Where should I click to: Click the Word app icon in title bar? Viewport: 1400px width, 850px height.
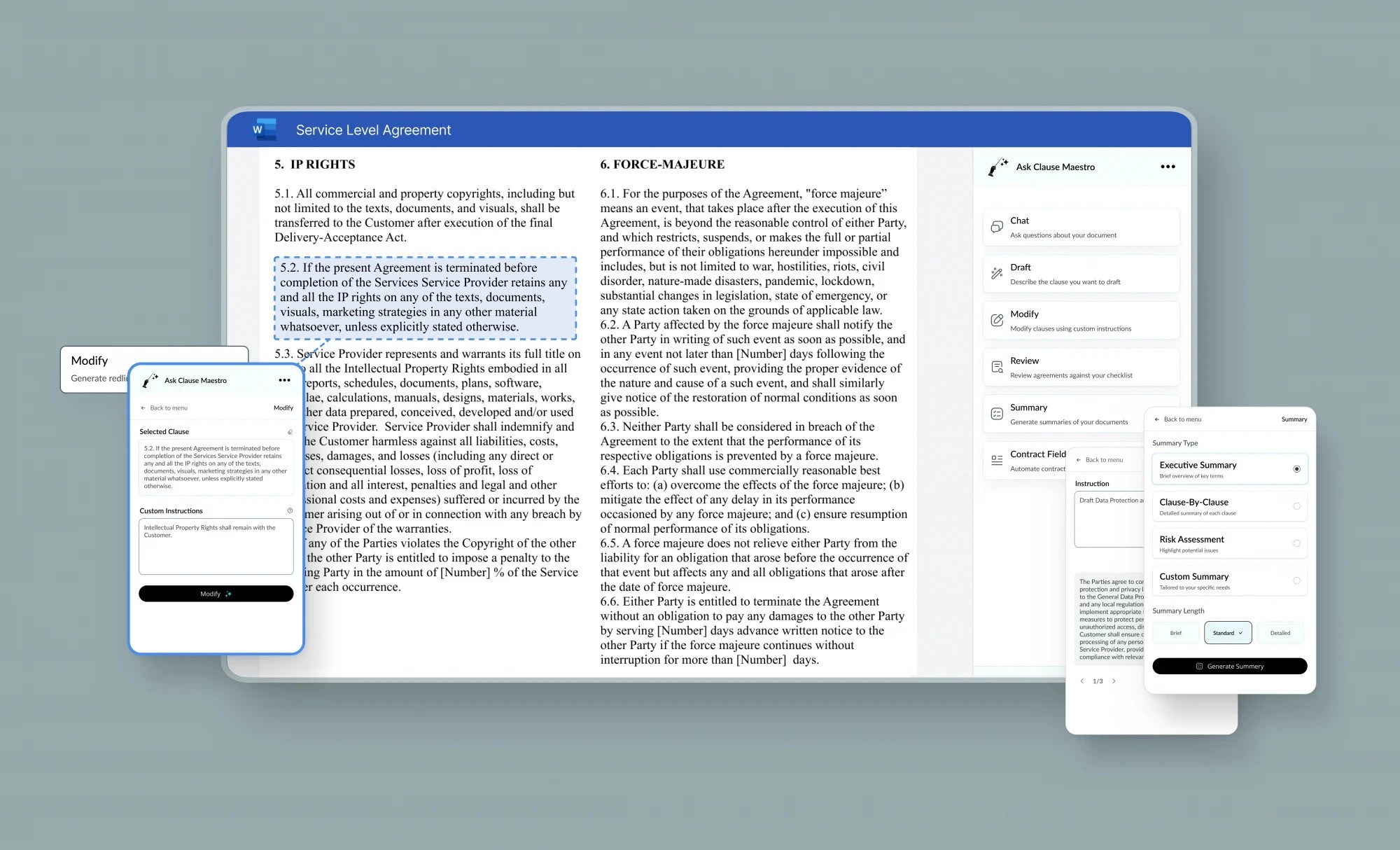pos(264,130)
